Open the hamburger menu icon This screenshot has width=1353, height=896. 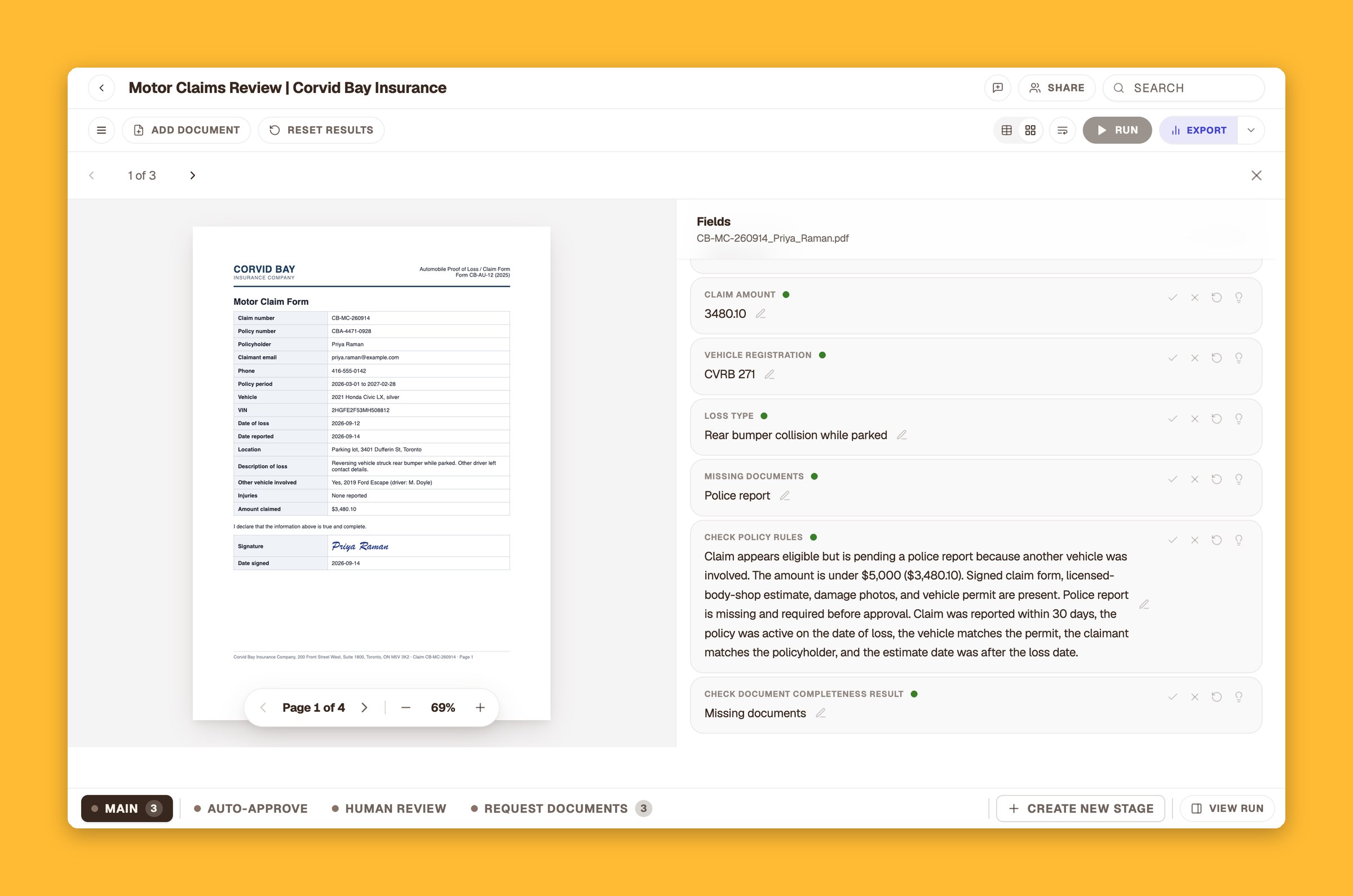coord(101,130)
